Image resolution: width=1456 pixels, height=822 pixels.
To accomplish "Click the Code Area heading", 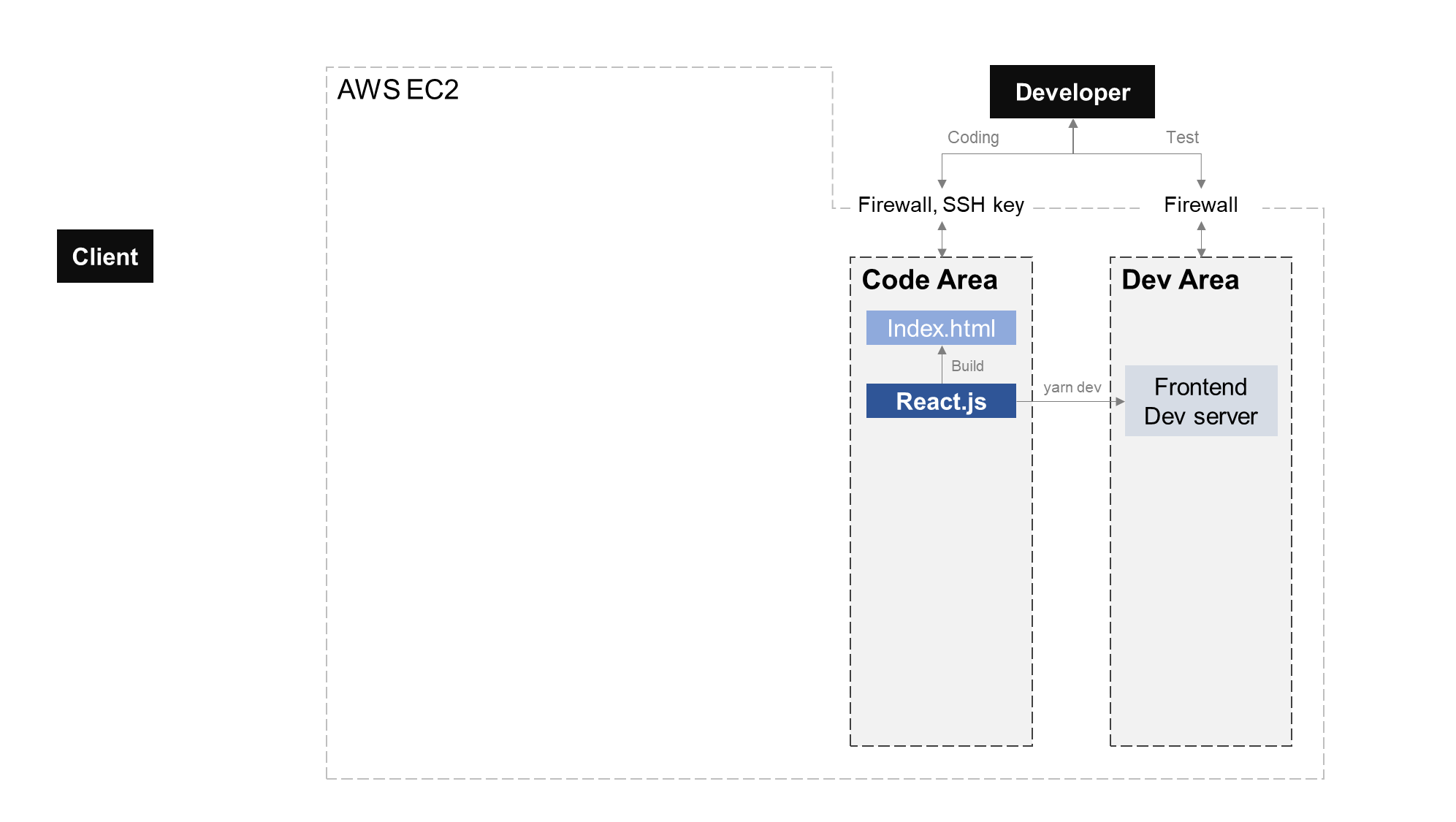I will pyautogui.click(x=929, y=280).
